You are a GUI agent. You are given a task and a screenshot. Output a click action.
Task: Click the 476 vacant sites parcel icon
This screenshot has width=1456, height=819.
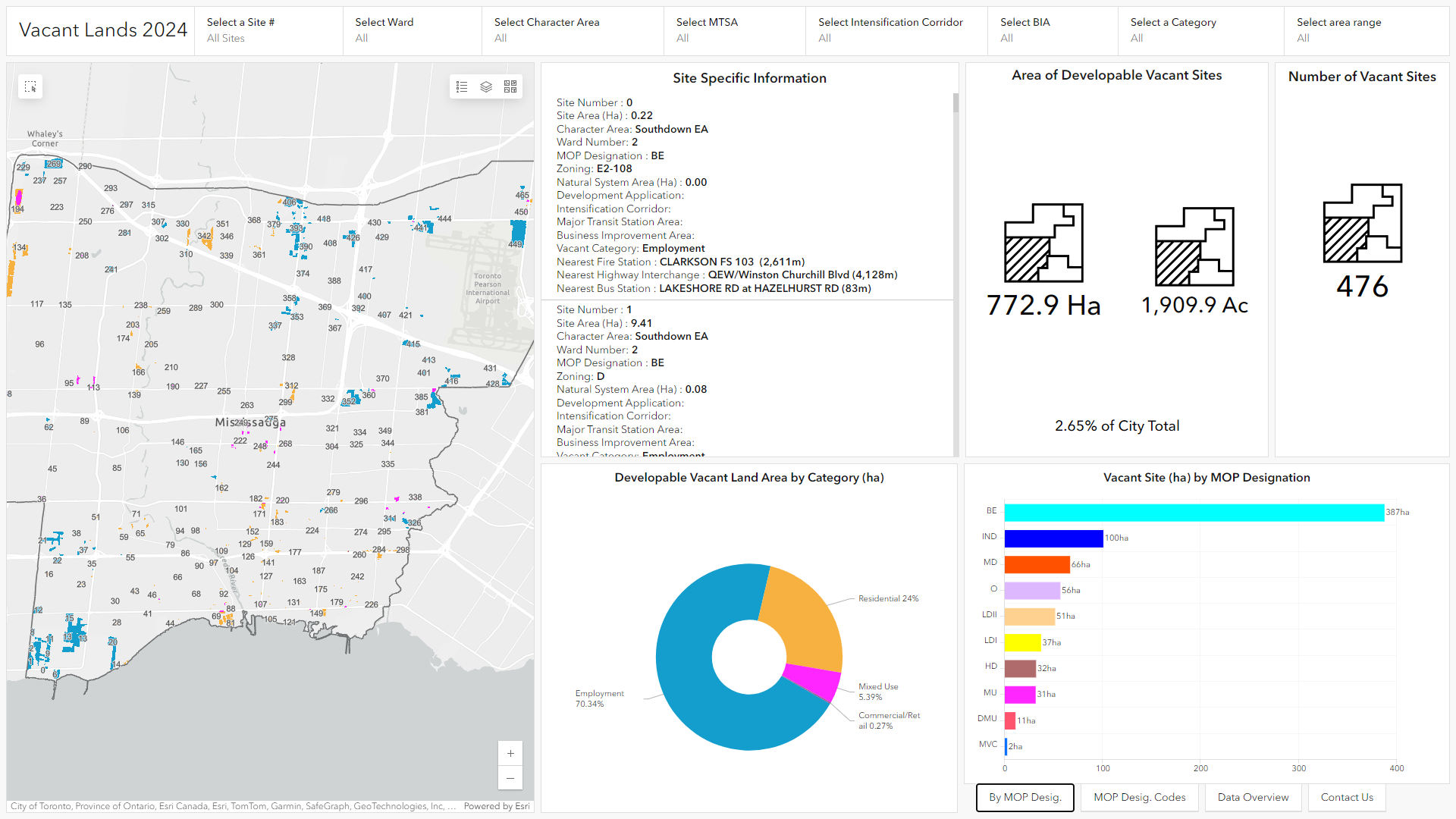coord(1362,223)
